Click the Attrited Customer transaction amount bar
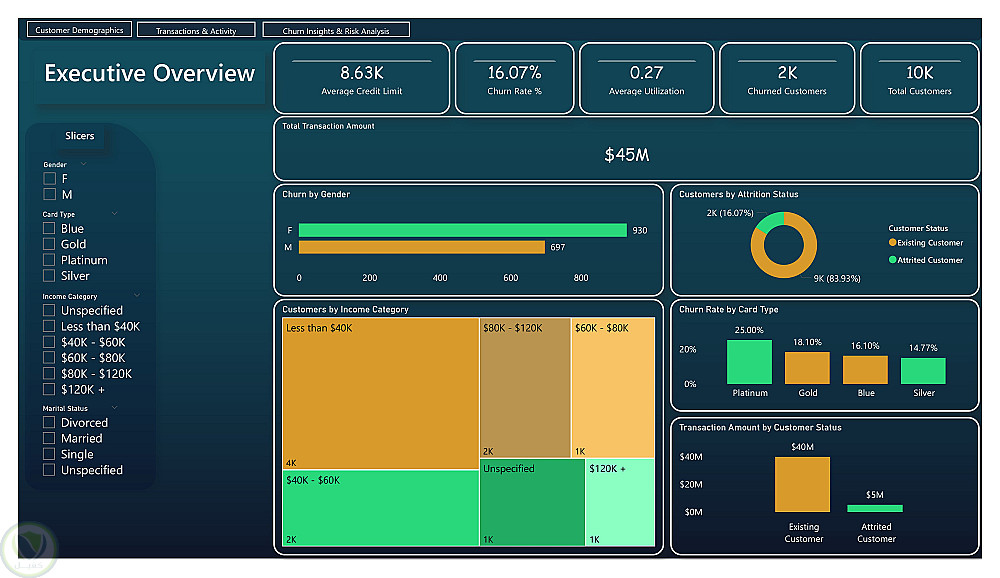This screenshot has height=578, width=1000. (x=875, y=508)
